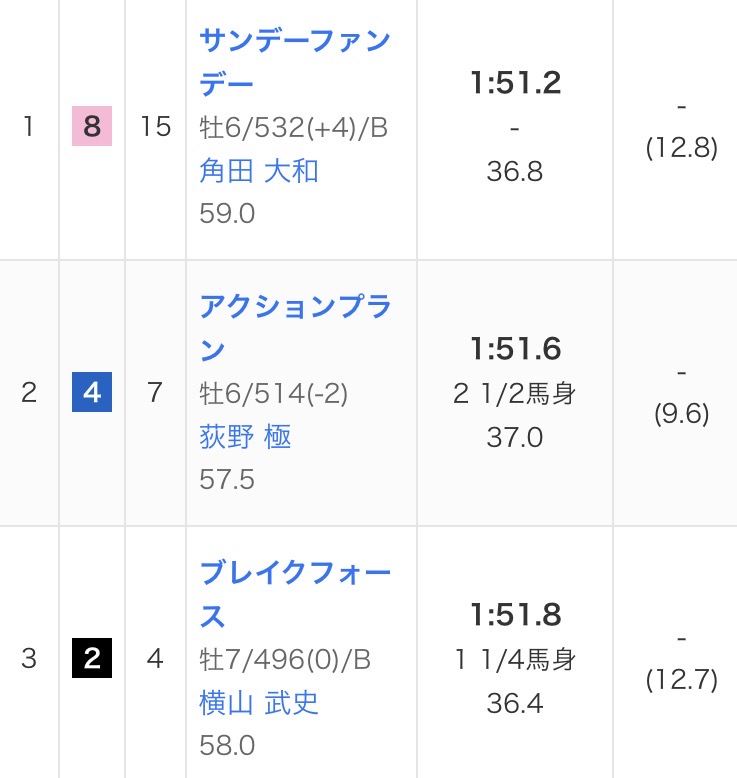
Task: Click finish time 1:51.2
Action: (515, 84)
